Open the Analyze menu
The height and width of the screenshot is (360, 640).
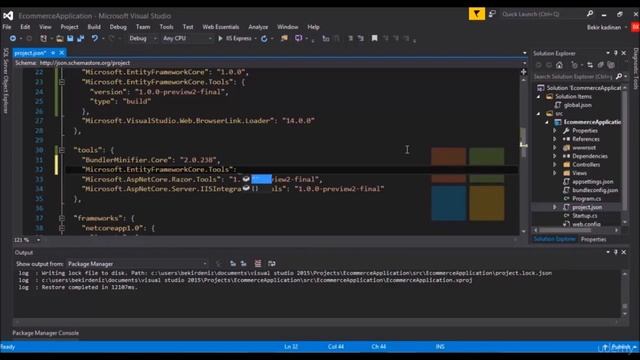pos(258,27)
